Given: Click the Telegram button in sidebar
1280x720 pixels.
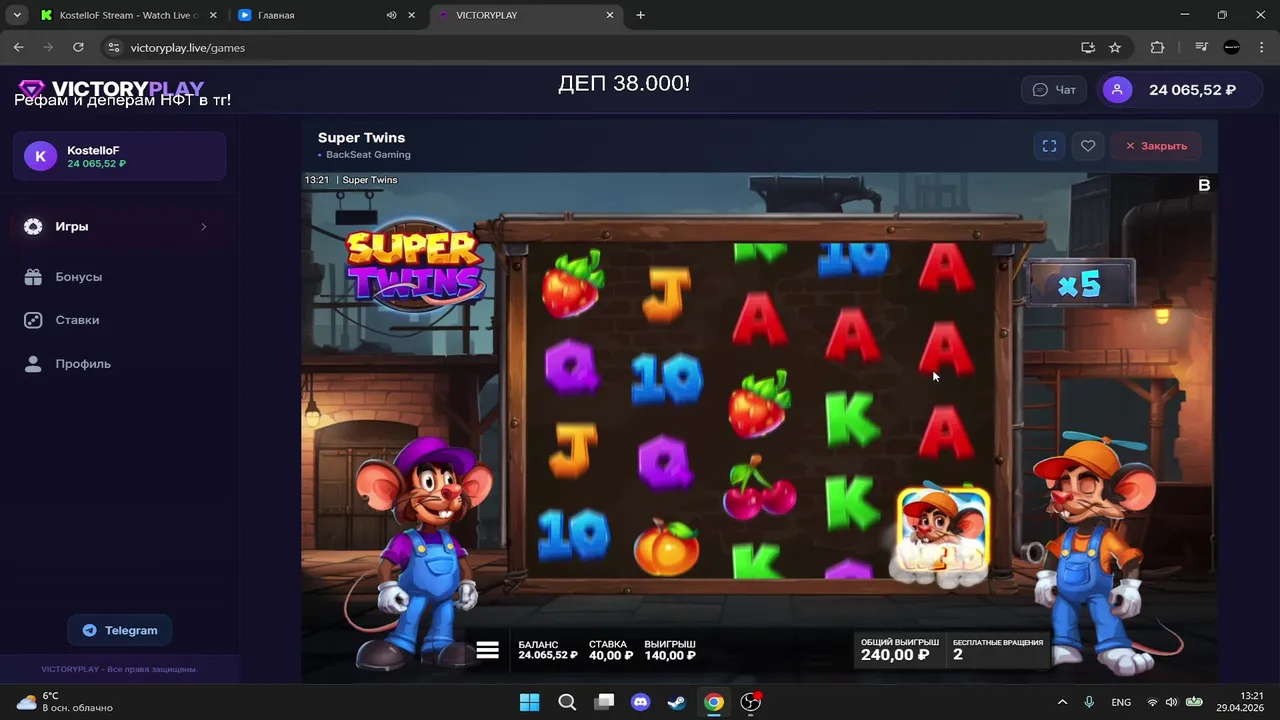Looking at the screenshot, I should (119, 630).
